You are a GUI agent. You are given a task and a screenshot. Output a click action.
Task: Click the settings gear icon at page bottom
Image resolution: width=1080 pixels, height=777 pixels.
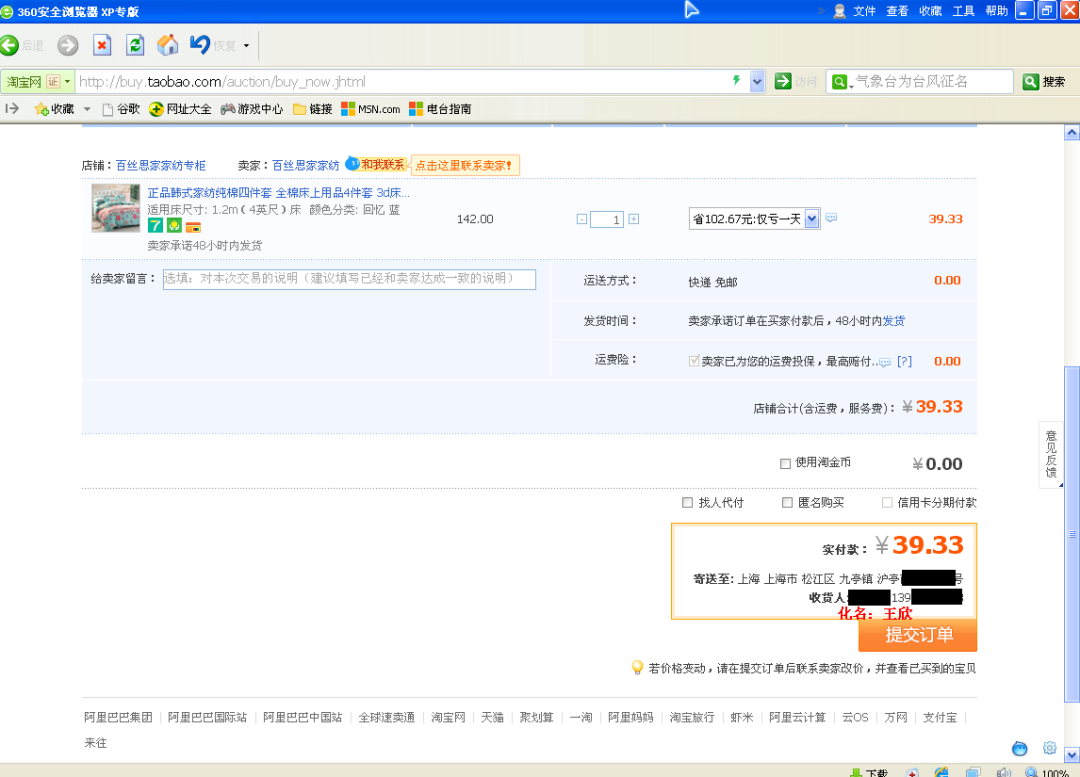1050,748
